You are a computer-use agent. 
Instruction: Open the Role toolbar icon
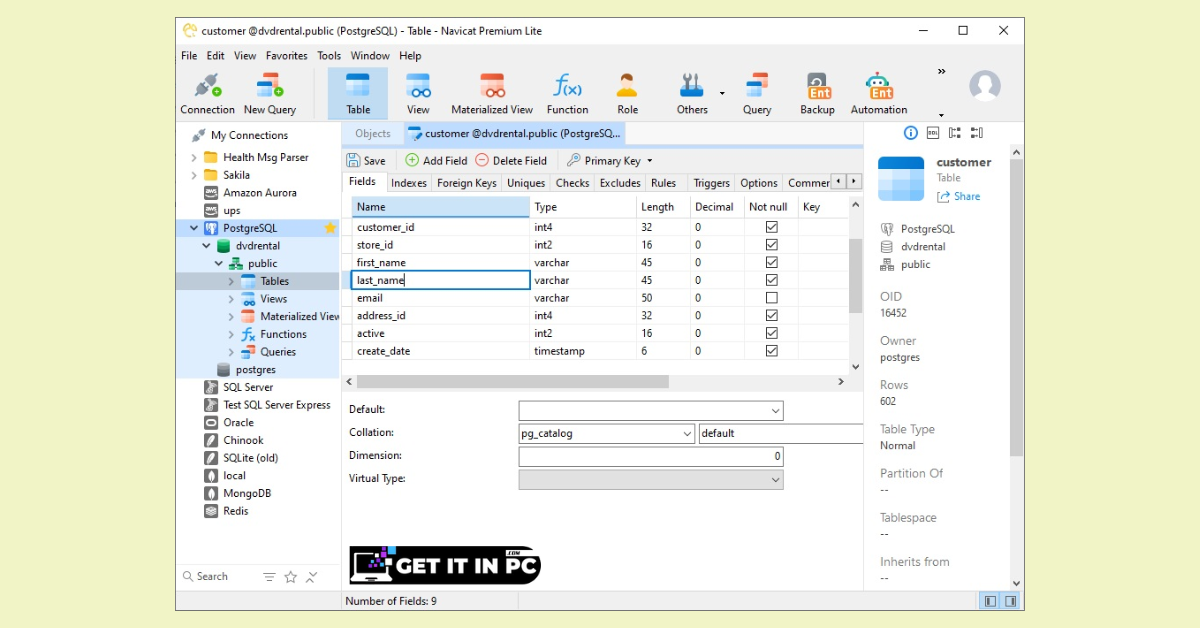tap(627, 94)
